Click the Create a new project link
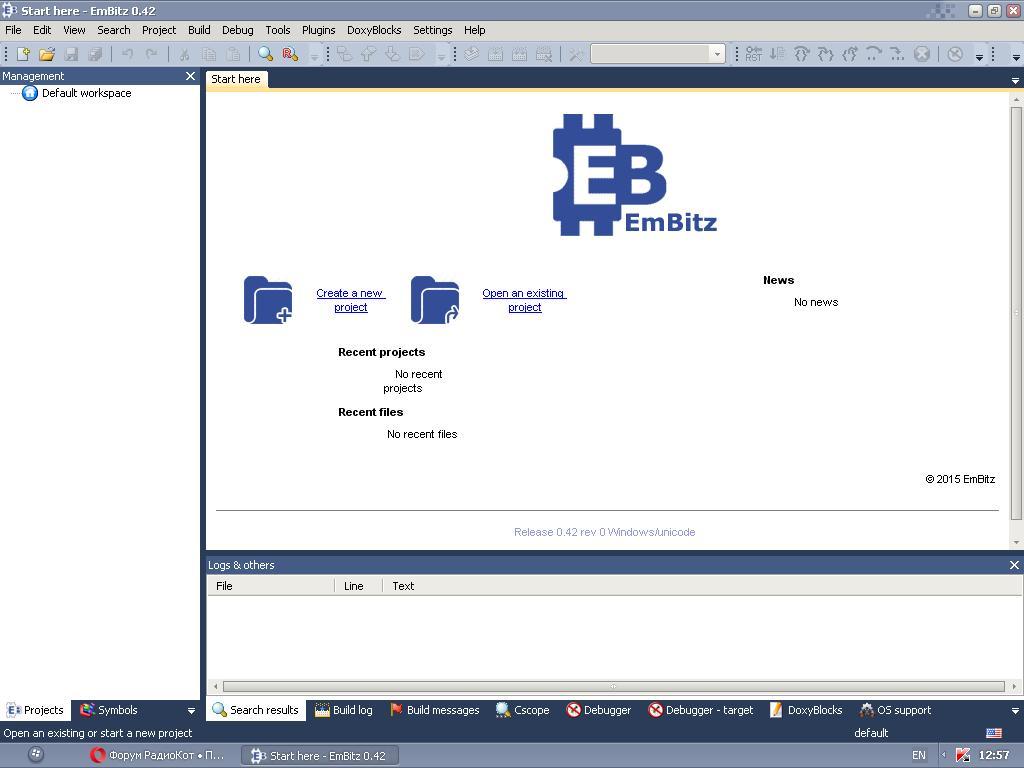This screenshot has width=1024, height=768. point(351,300)
